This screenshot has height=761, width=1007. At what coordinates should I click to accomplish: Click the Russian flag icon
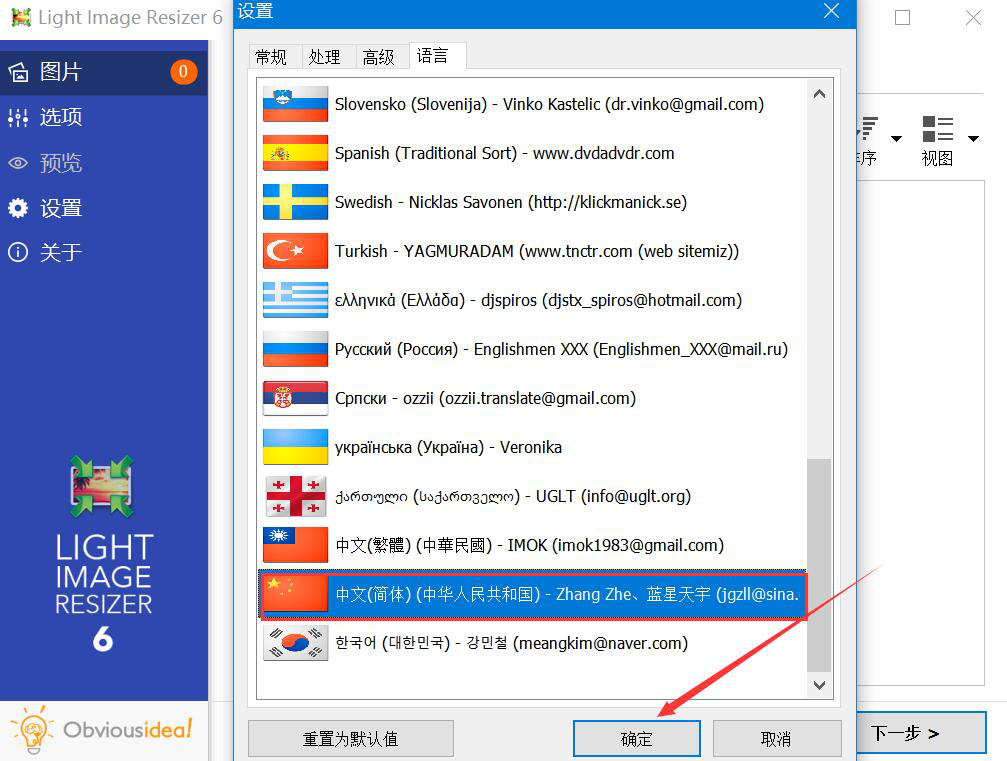(295, 349)
